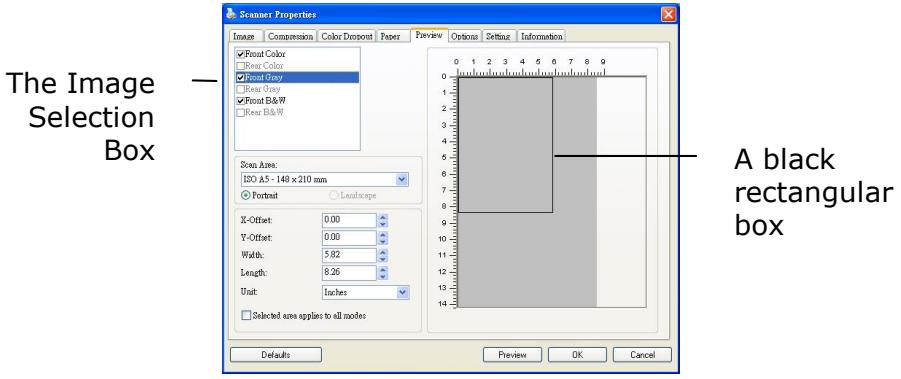
Task: Click the Y-Offset value field
Action: (349, 237)
